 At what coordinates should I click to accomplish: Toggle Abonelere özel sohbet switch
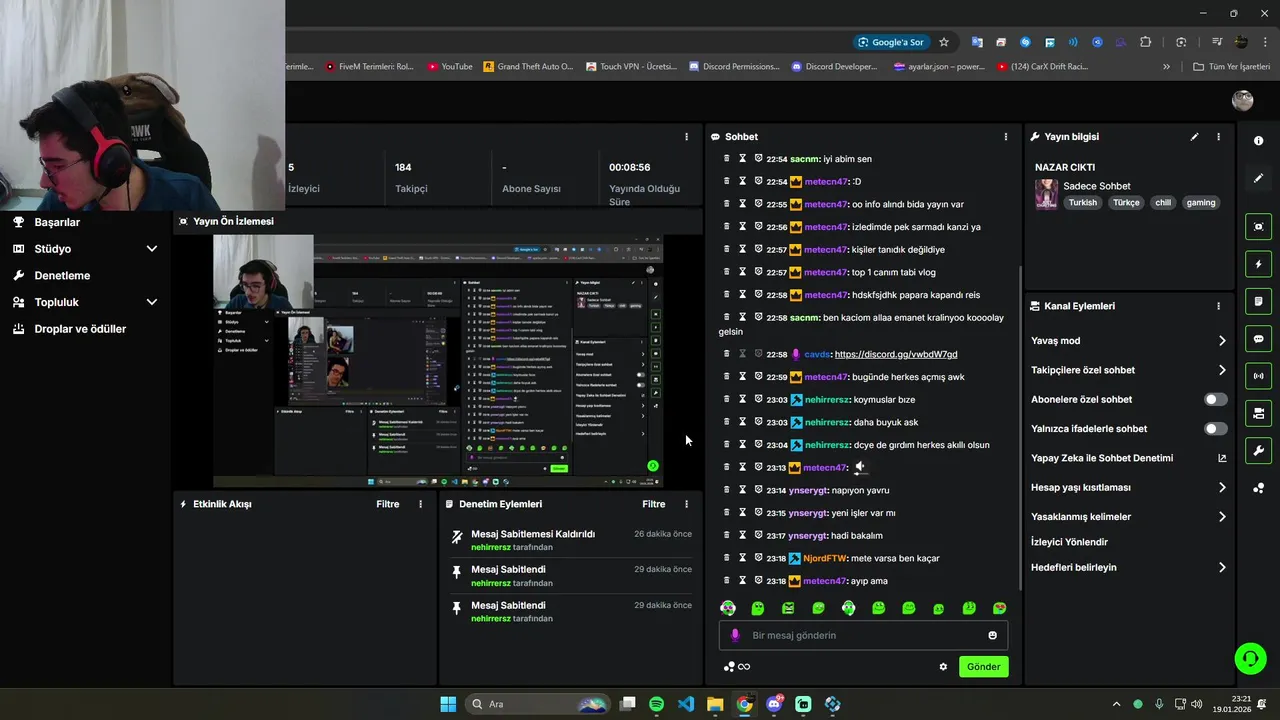[1215, 399]
